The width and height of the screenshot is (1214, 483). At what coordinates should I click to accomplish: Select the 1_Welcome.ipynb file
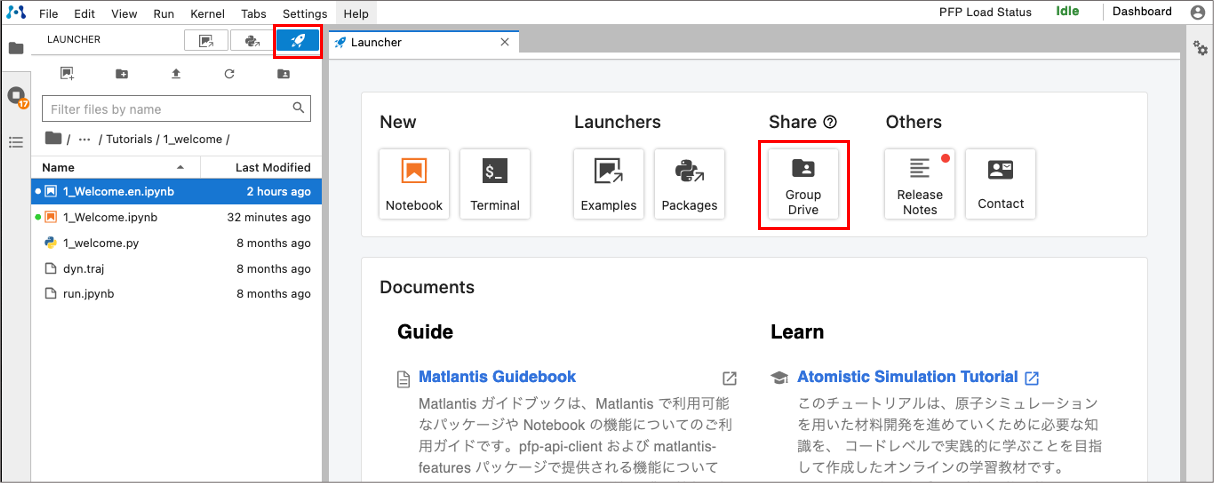click(x=110, y=217)
